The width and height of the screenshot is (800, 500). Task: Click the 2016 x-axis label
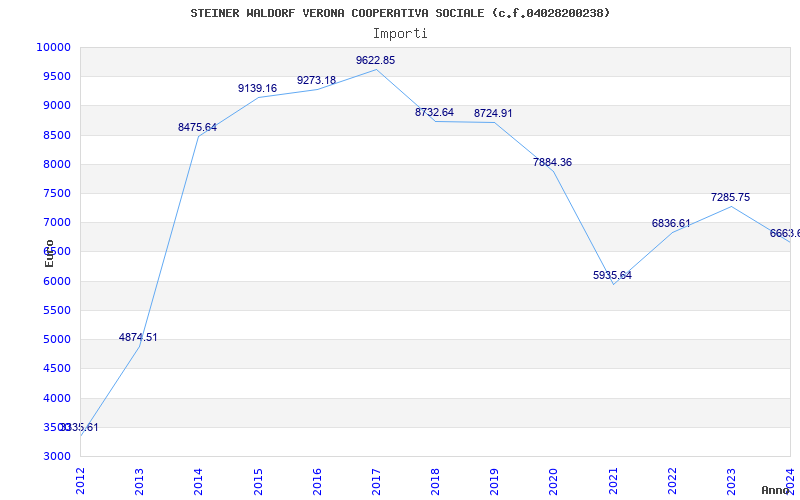click(x=317, y=481)
